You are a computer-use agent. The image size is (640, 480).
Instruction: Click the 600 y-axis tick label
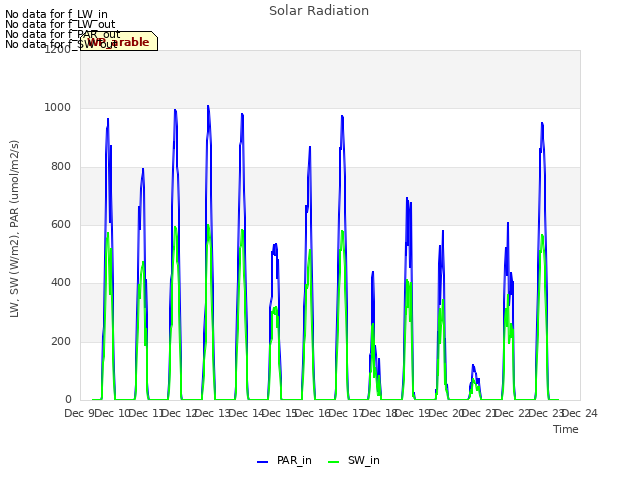point(61,224)
